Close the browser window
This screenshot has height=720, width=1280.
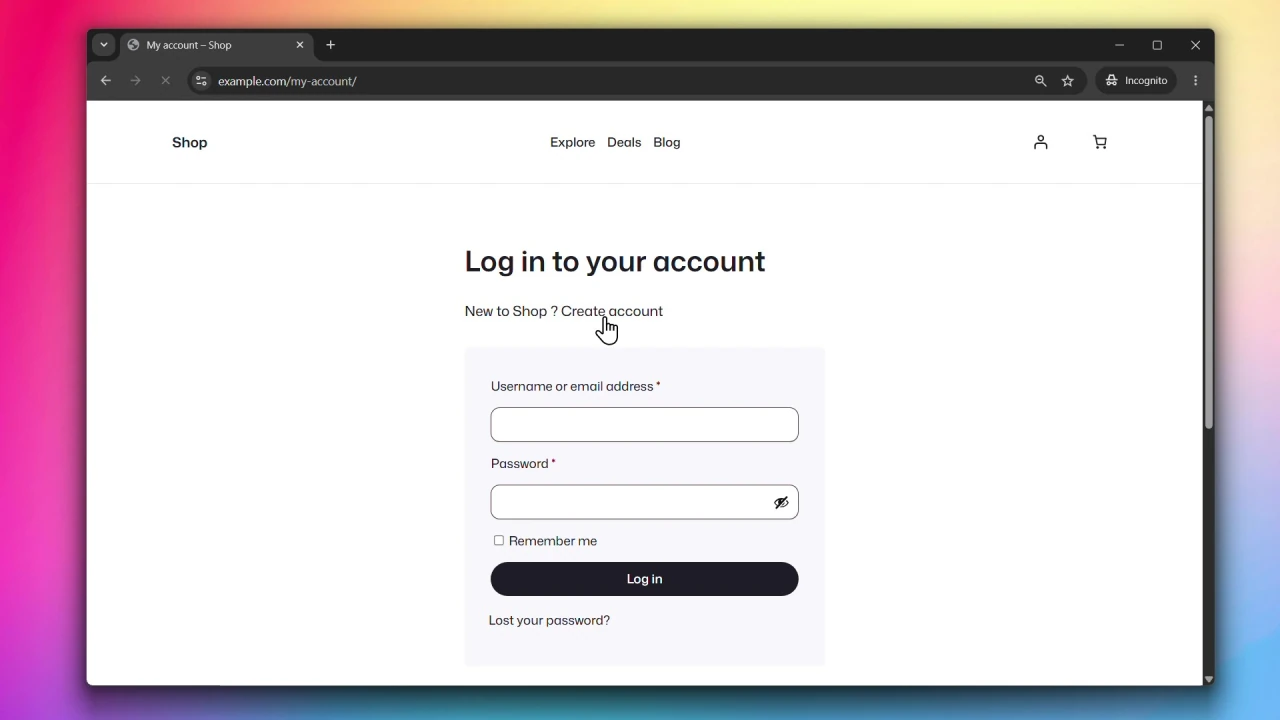pos(1196,45)
